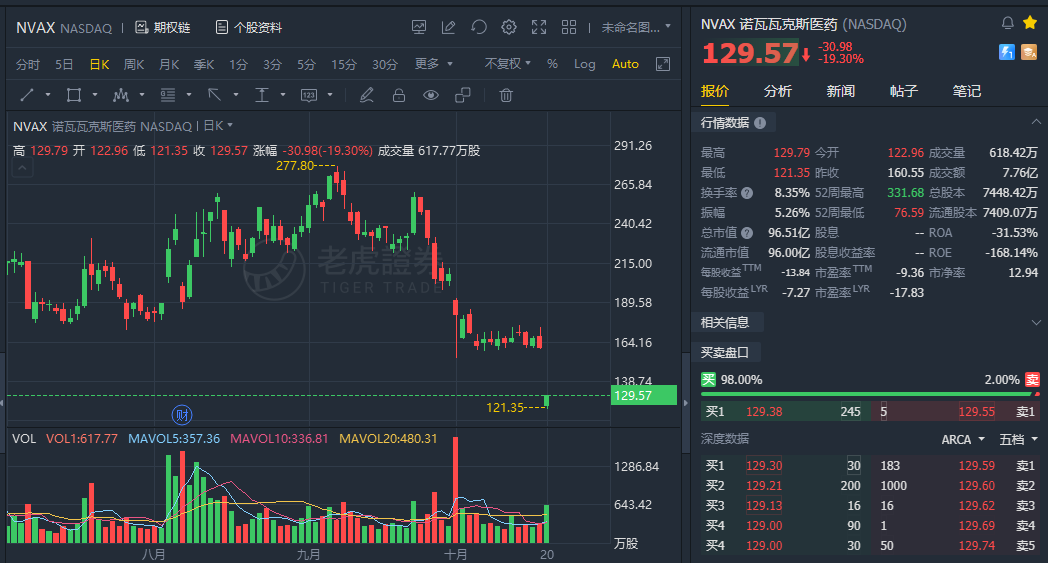The height and width of the screenshot is (563, 1048).
Task: Select 1-minute (1分) timeframe
Action: (238, 64)
